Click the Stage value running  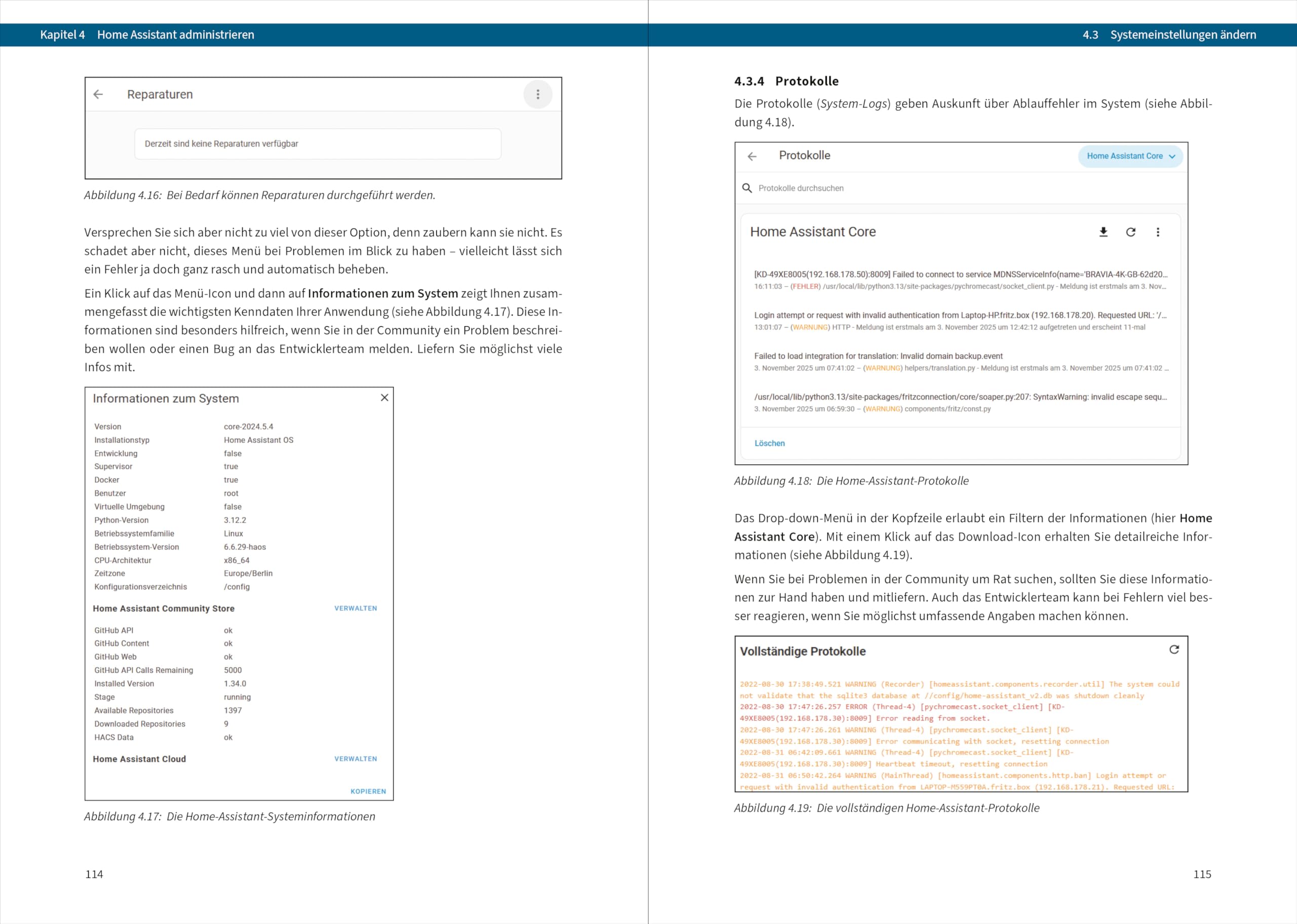(x=237, y=697)
